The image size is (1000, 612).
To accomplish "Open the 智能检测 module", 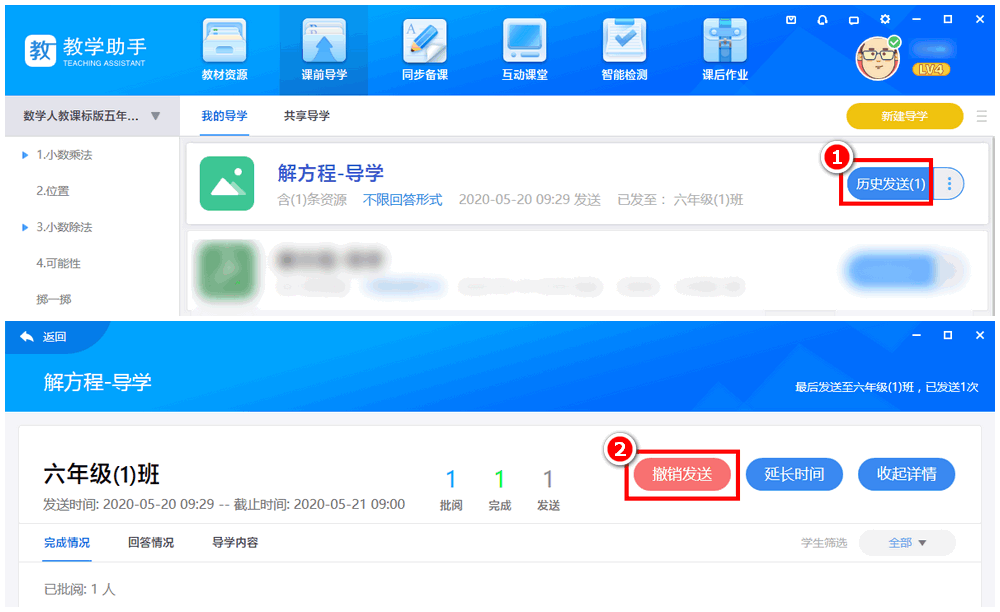I will pos(624,50).
